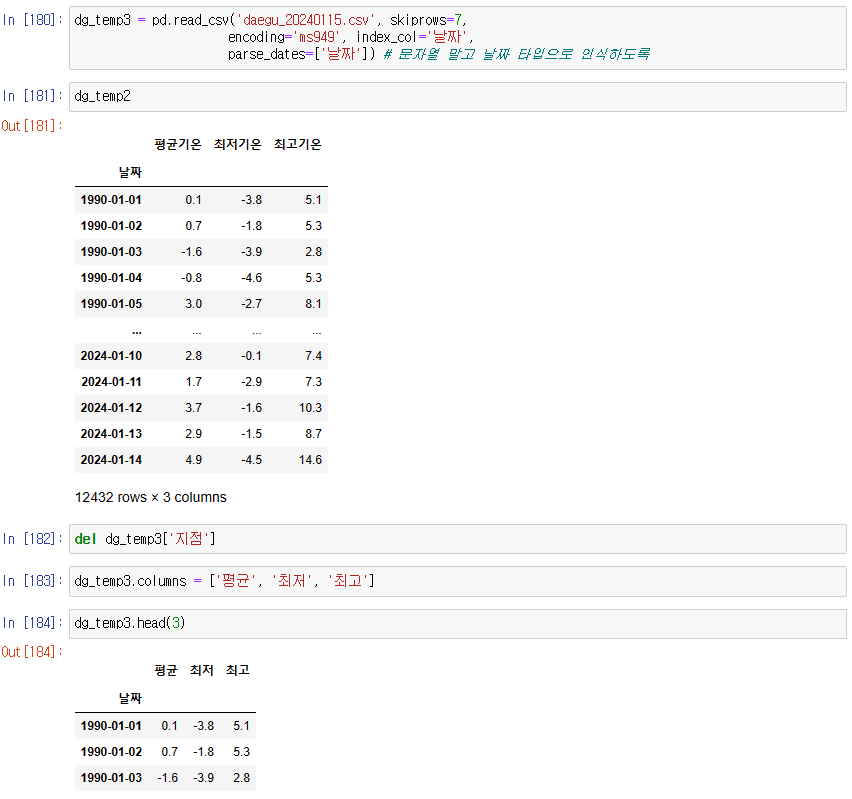Click the 평균 column header in second table
852x799 pixels.
point(166,670)
